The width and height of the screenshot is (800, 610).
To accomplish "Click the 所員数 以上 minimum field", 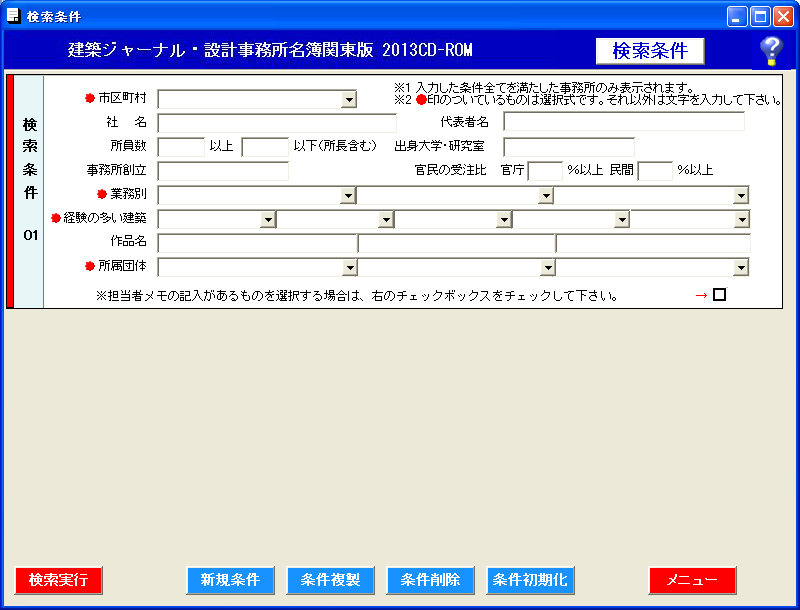I will 181,147.
